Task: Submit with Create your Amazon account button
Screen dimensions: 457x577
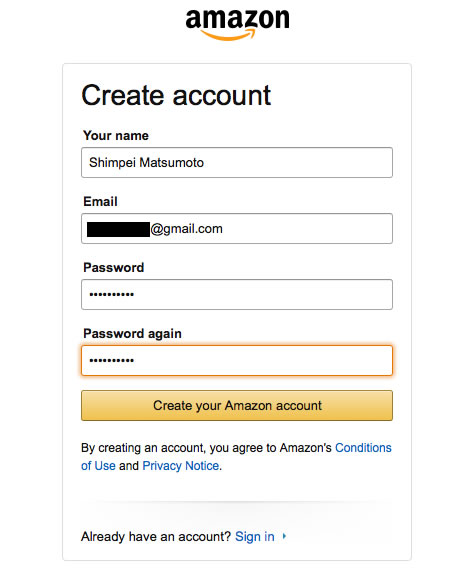Action: 237,405
